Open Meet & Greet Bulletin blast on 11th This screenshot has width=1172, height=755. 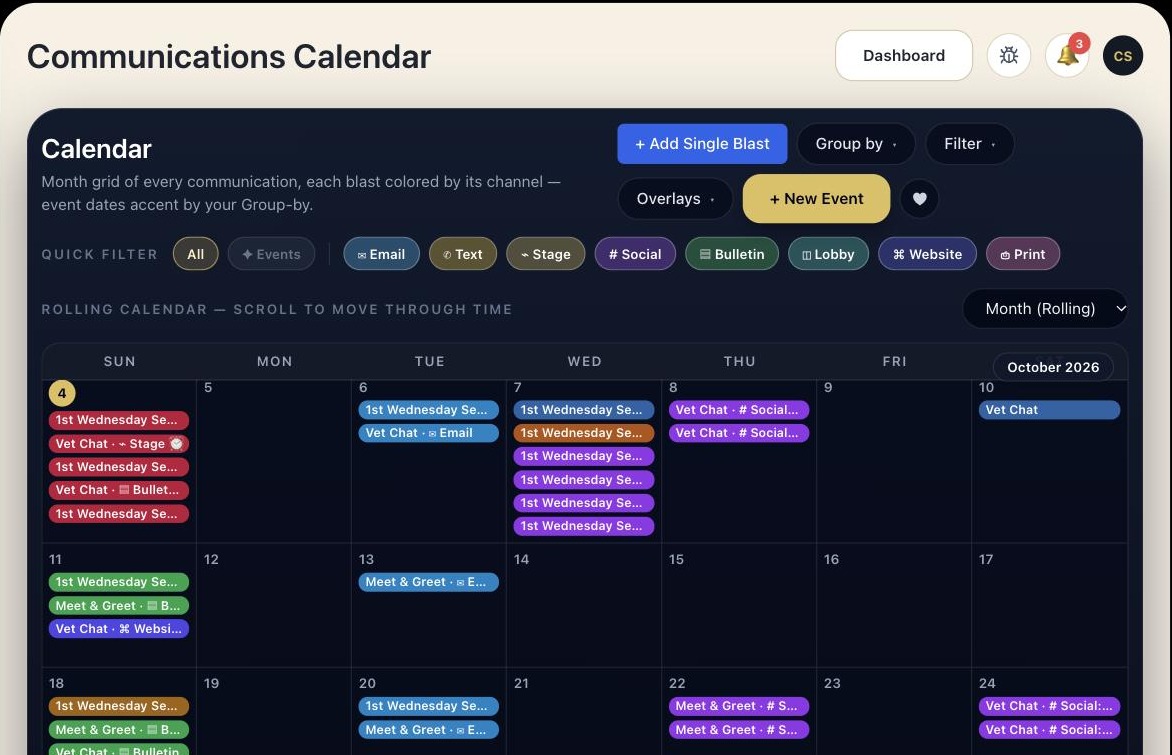click(x=119, y=605)
